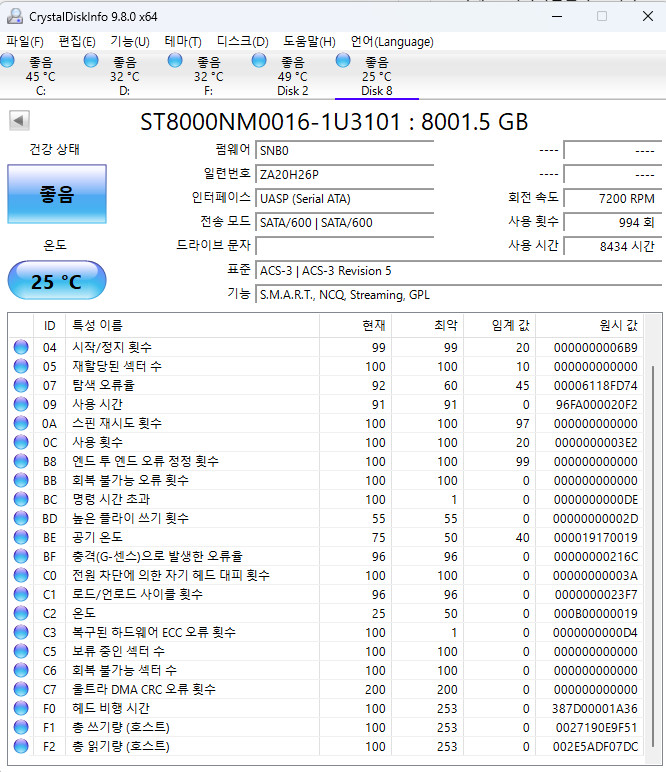Click blue status icon of attribute 09
Image resolution: width=666 pixels, height=772 pixels.
click(21, 404)
